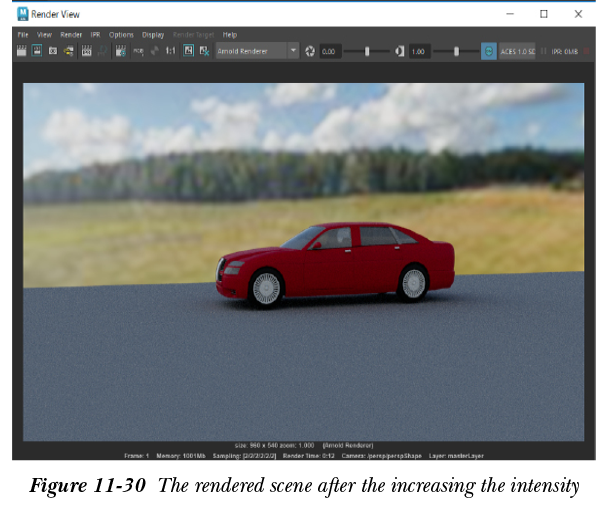Screen dimensions: 609x507
Task: Click the gamma value field showing 1.00
Action: click(x=419, y=51)
